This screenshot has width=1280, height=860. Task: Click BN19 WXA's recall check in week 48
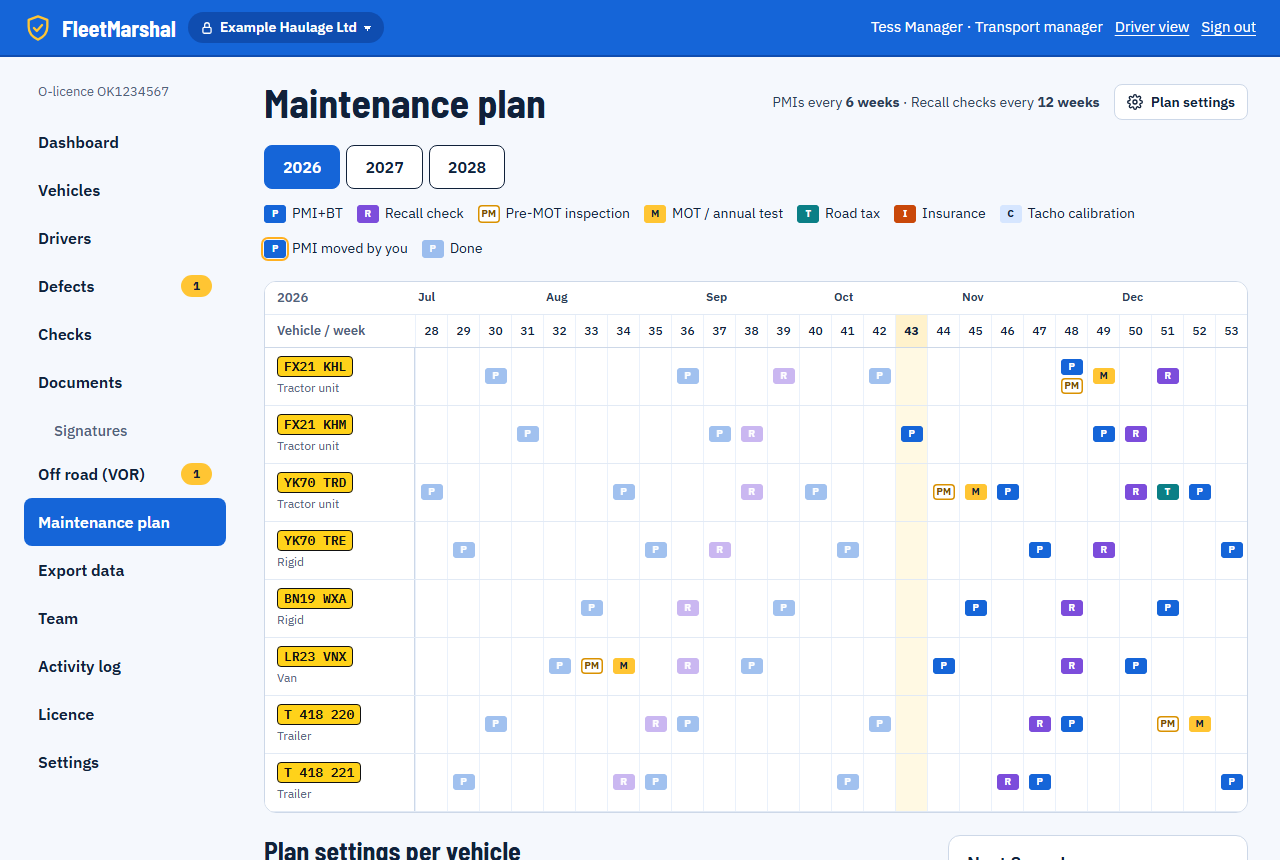1072,608
